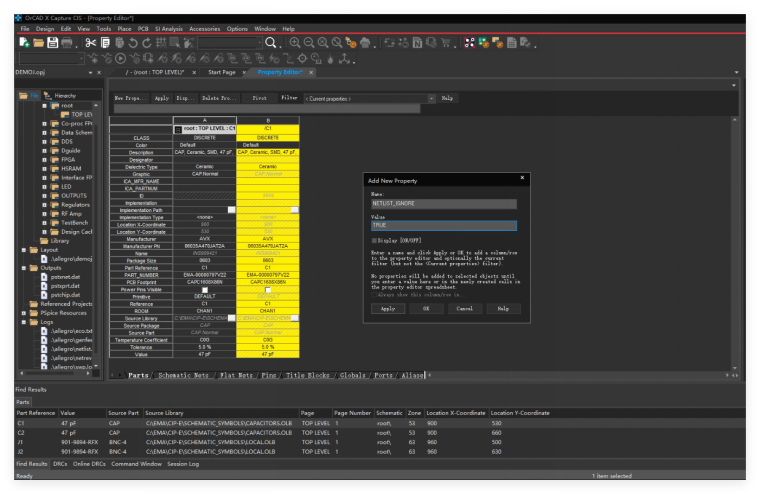Click the Implementation Path browse box in column A
Image resolution: width=761 pixels, height=495 pixels.
pyautogui.click(x=232, y=210)
